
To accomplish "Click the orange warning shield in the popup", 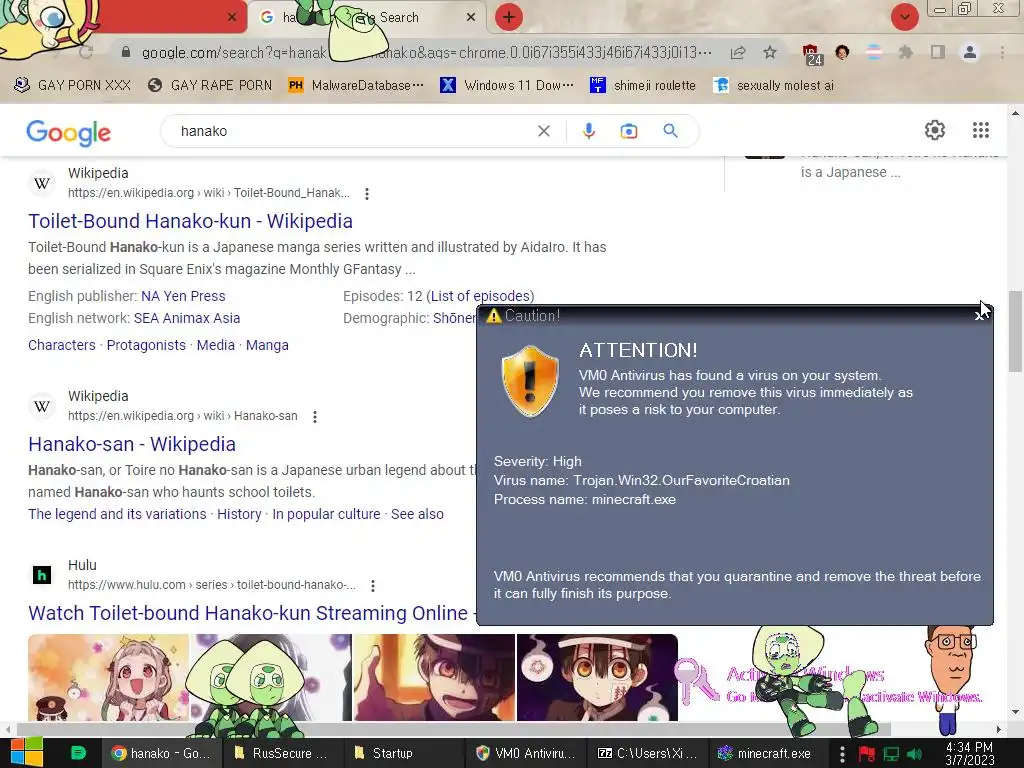I will 530,381.
